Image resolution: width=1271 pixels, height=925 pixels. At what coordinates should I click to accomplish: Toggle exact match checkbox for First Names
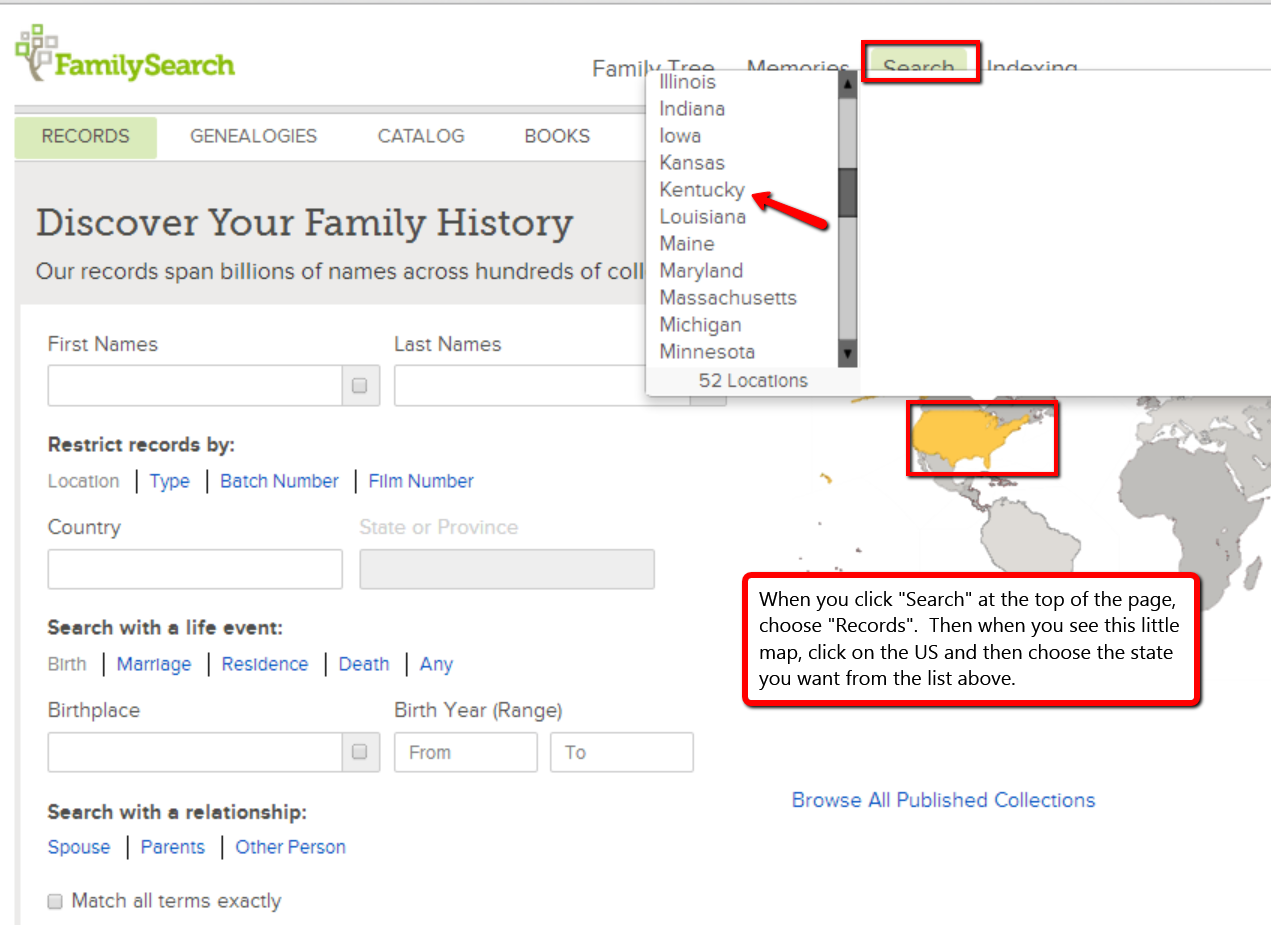pos(360,385)
